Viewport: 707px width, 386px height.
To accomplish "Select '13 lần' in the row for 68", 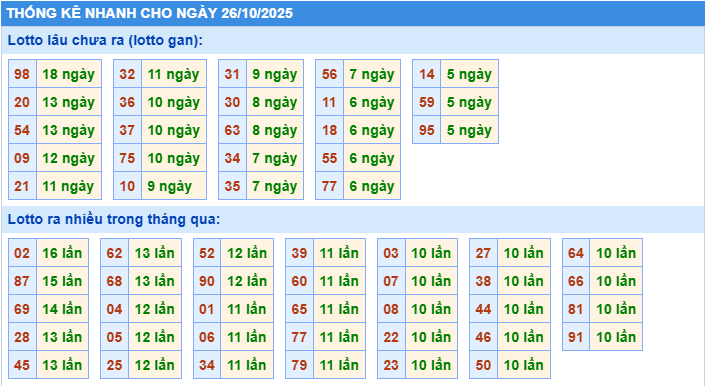I will pyautogui.click(x=155, y=281).
